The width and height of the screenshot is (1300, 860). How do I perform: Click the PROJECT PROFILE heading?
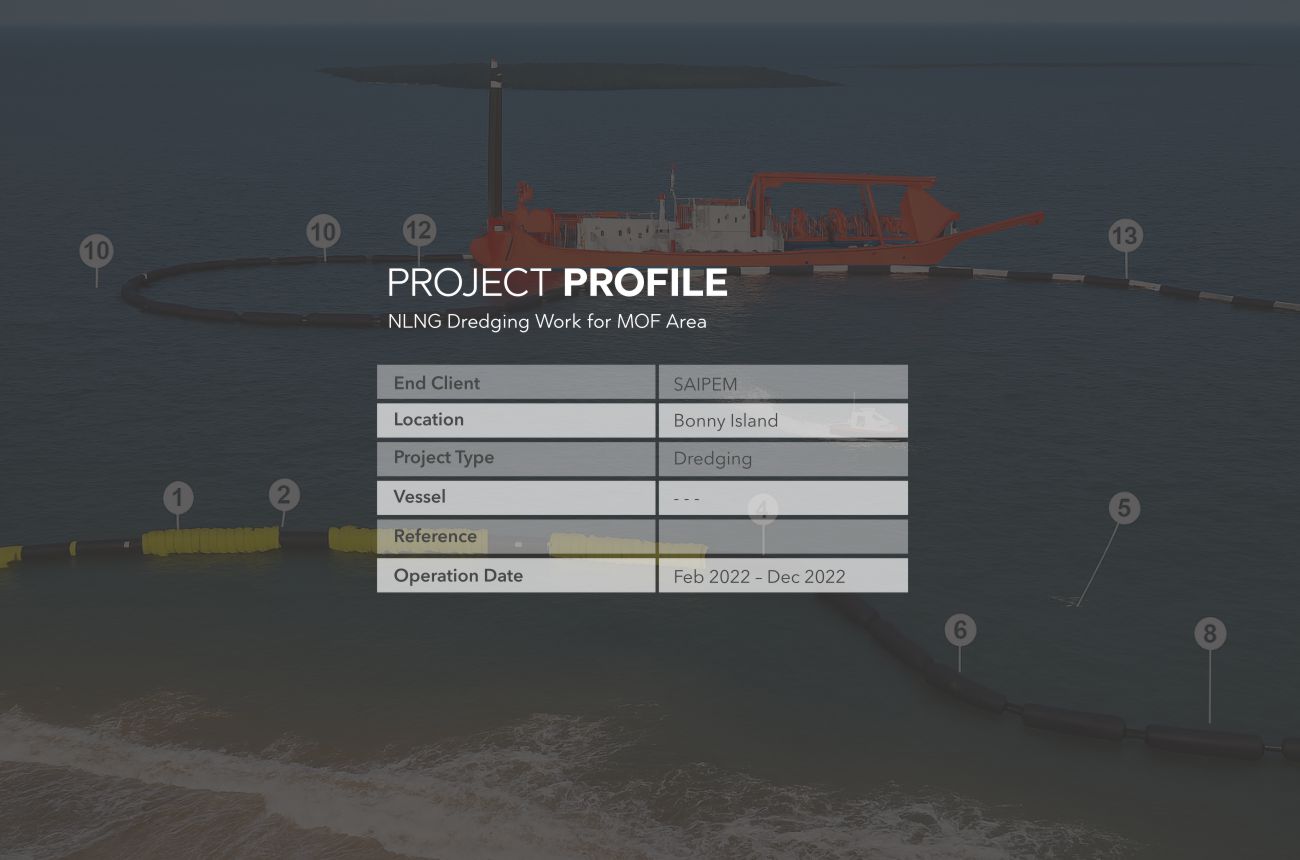(x=557, y=283)
